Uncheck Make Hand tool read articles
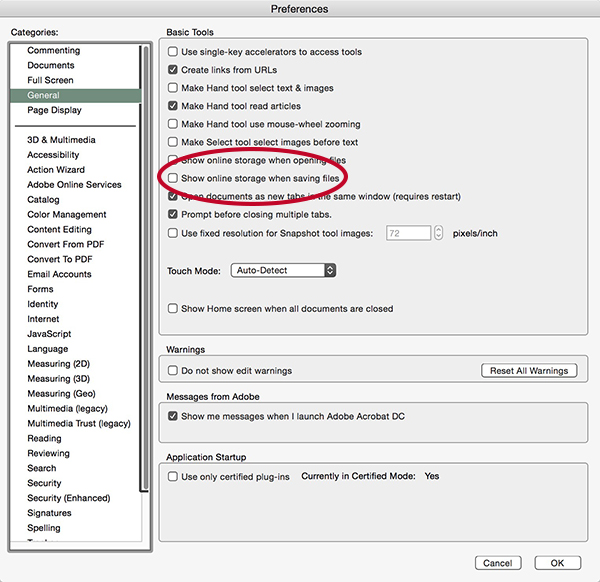The width and height of the screenshot is (600, 582). pos(173,106)
